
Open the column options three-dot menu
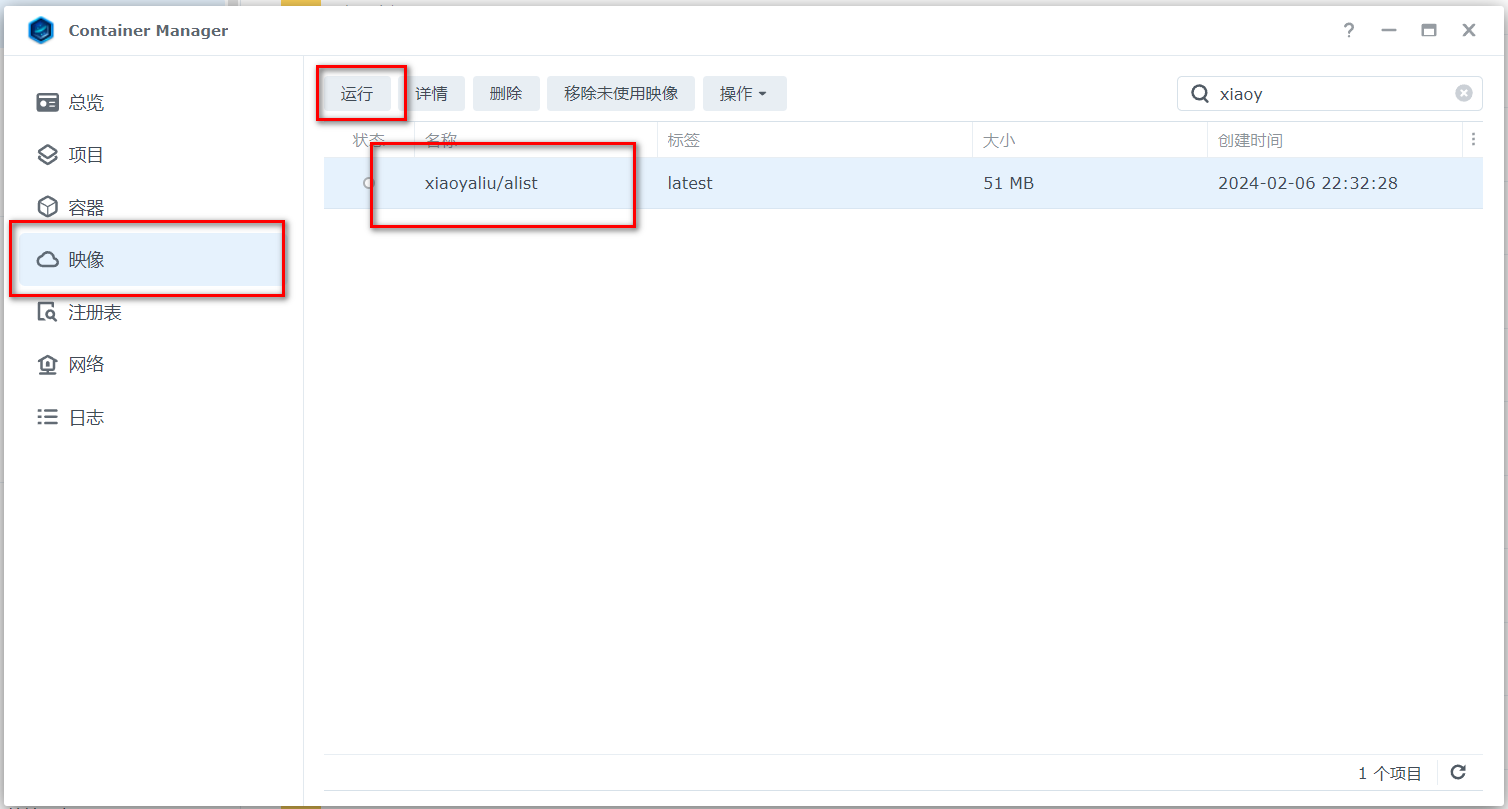pyautogui.click(x=1472, y=141)
